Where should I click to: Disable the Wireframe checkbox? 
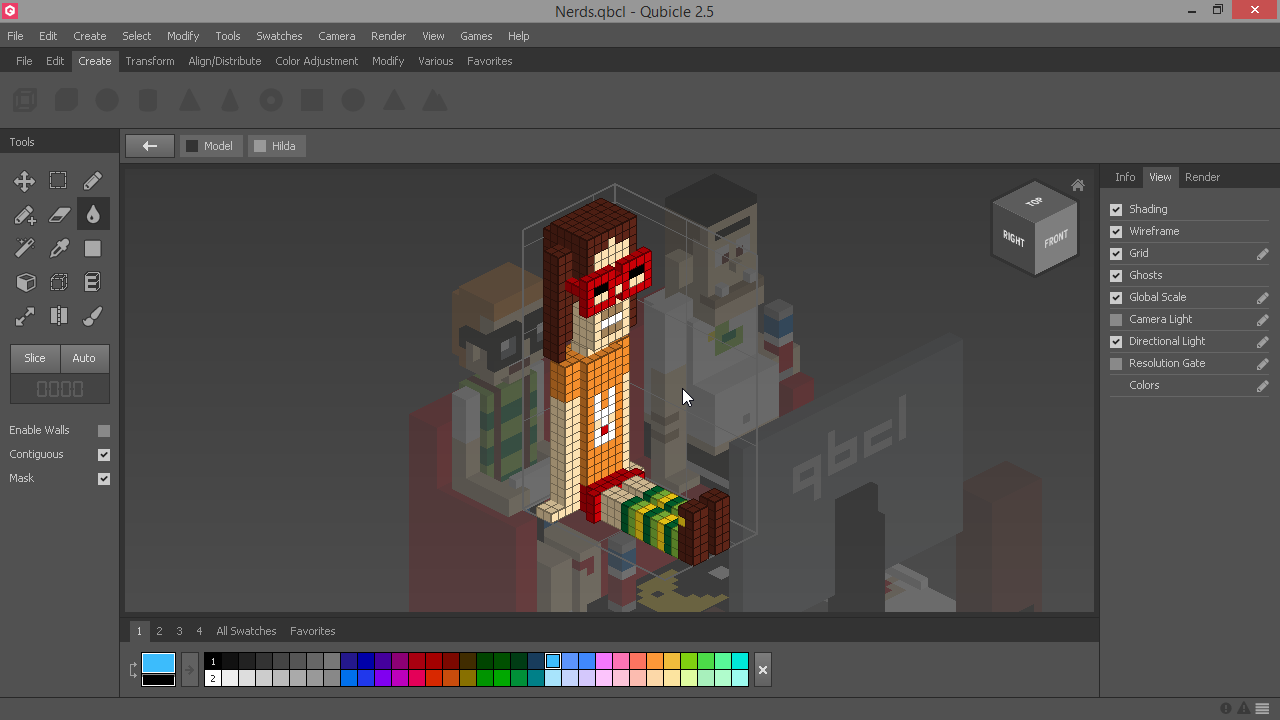coord(1116,231)
